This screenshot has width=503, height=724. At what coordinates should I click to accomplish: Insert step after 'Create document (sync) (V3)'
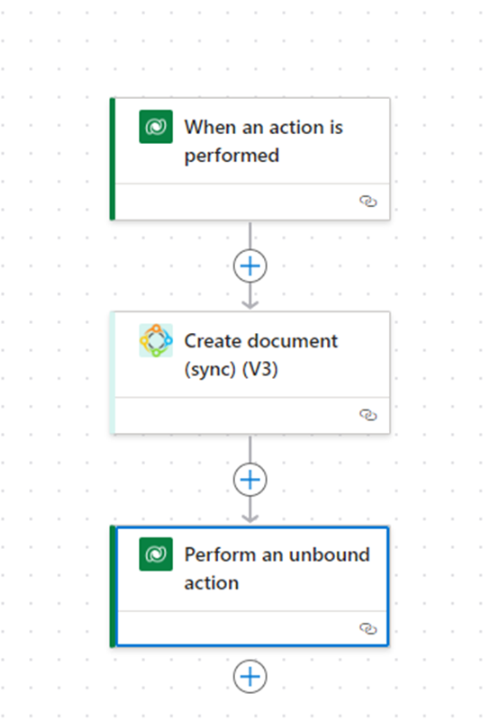point(250,480)
